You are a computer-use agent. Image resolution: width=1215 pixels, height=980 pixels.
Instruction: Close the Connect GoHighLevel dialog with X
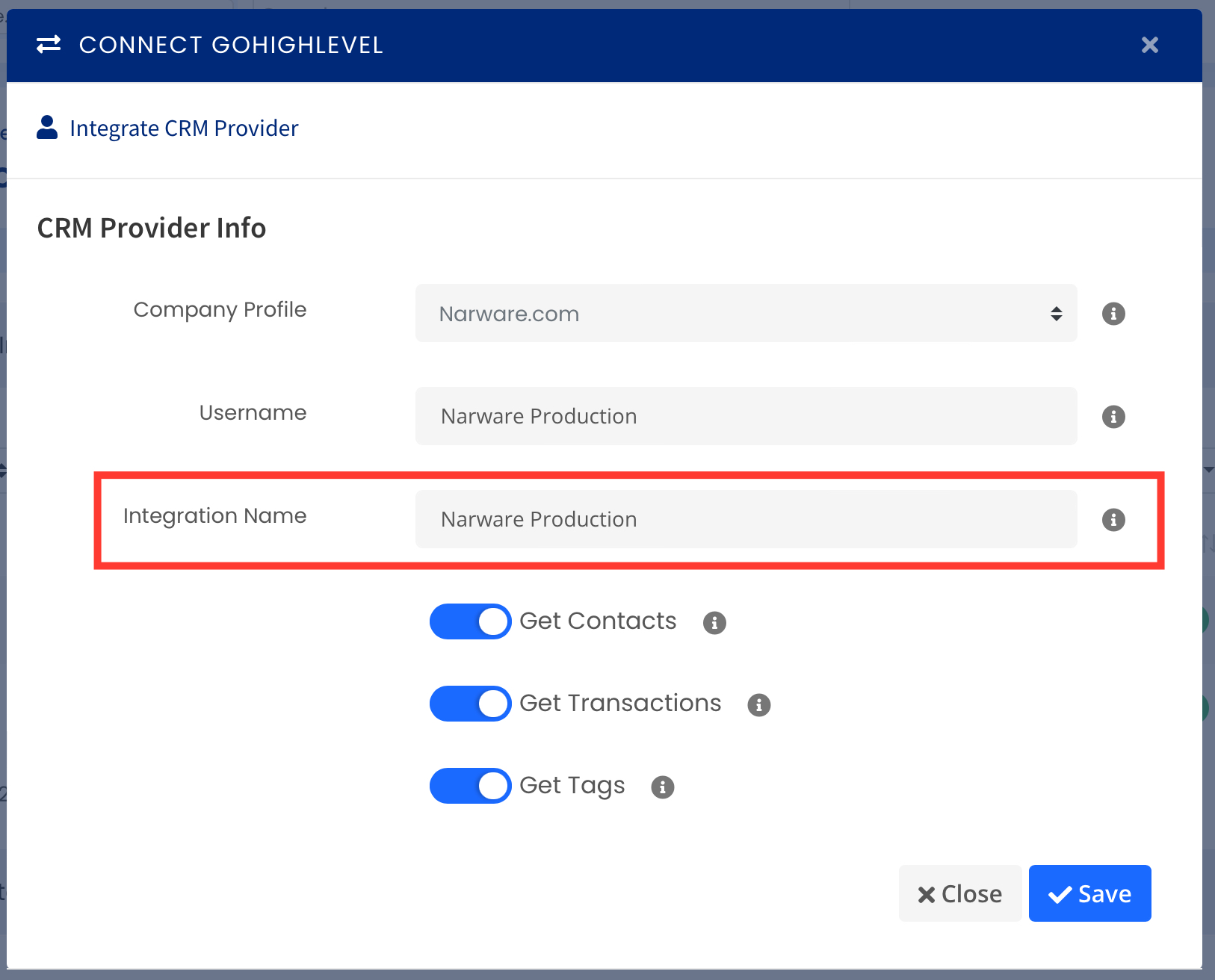(x=1150, y=45)
